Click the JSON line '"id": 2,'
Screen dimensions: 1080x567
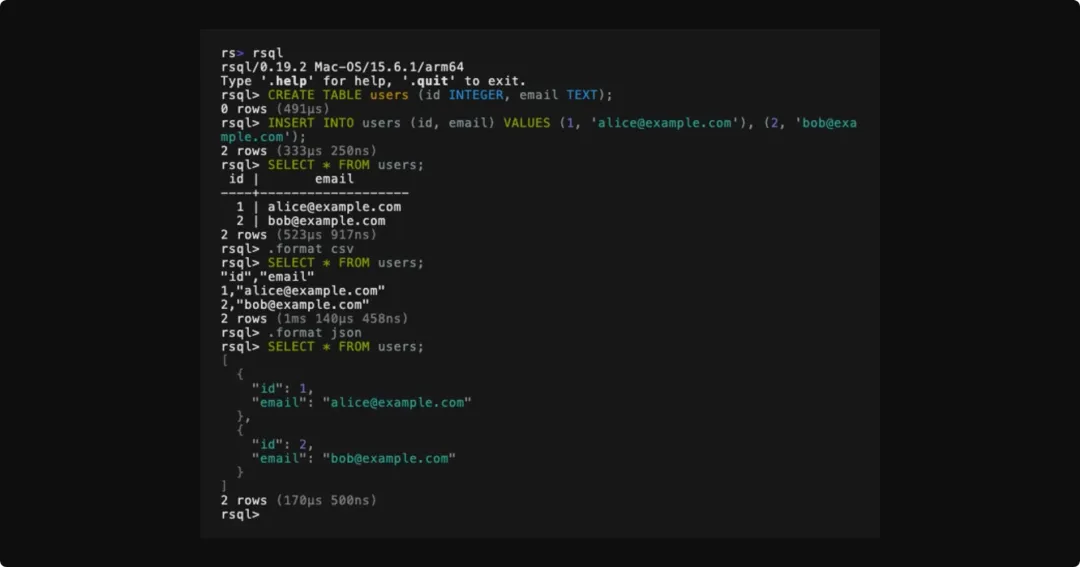283,444
